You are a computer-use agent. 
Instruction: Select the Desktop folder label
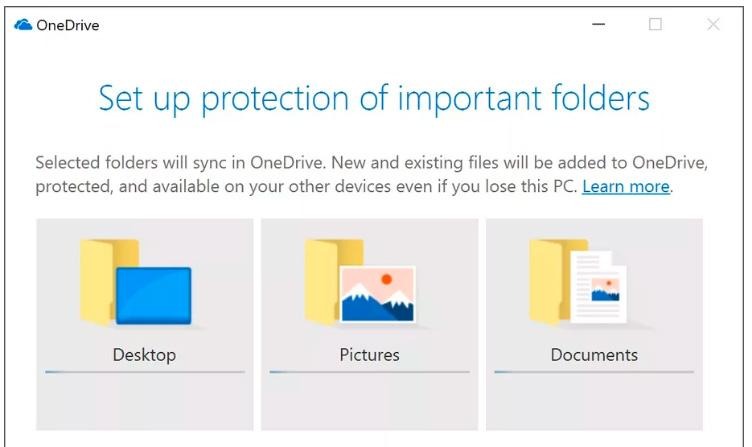coord(144,354)
